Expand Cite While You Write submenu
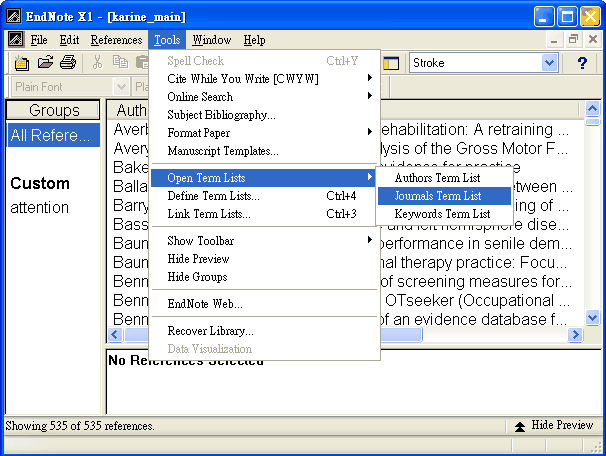606x456 pixels. pyautogui.click(x=369, y=78)
